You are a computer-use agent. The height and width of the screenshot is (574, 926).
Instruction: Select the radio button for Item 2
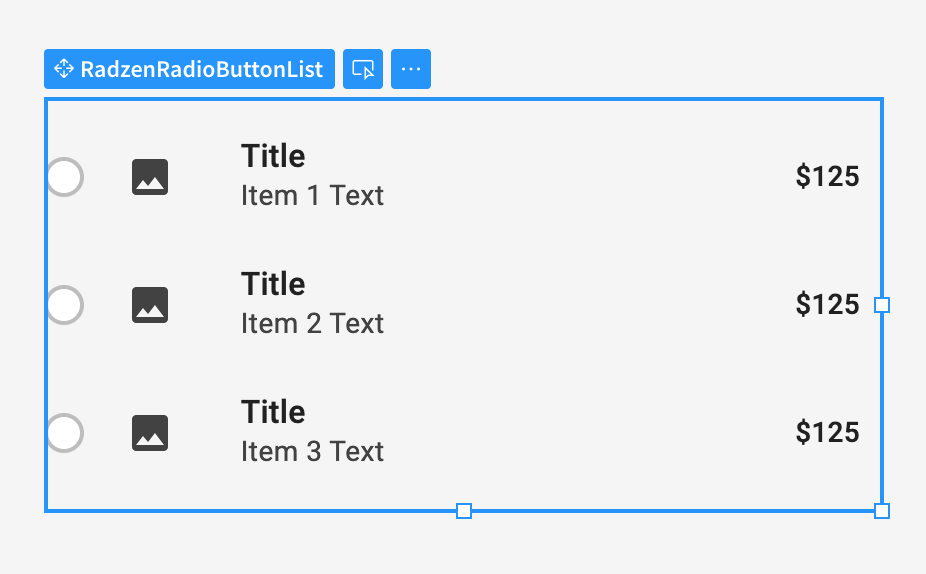coord(64,305)
